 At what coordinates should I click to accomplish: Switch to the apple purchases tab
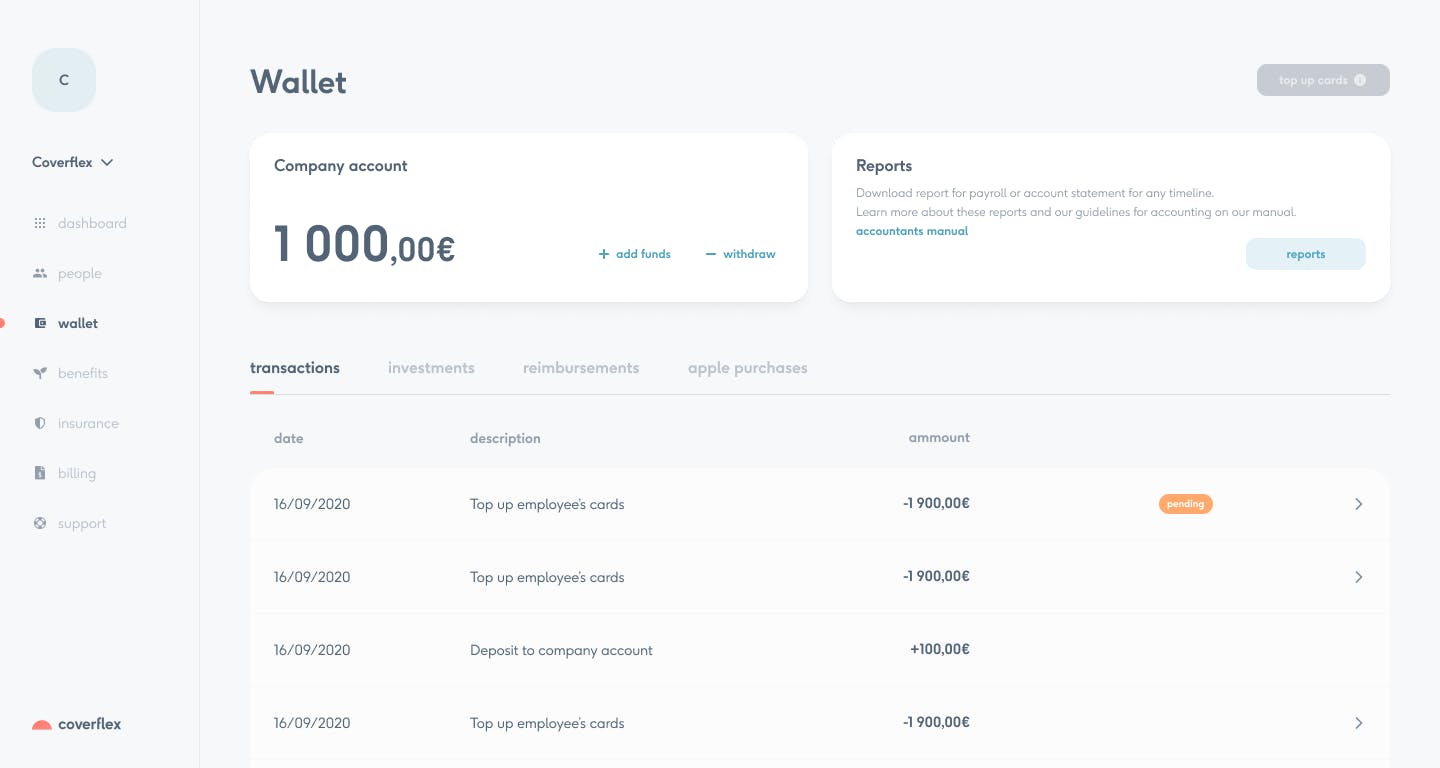pyautogui.click(x=748, y=368)
